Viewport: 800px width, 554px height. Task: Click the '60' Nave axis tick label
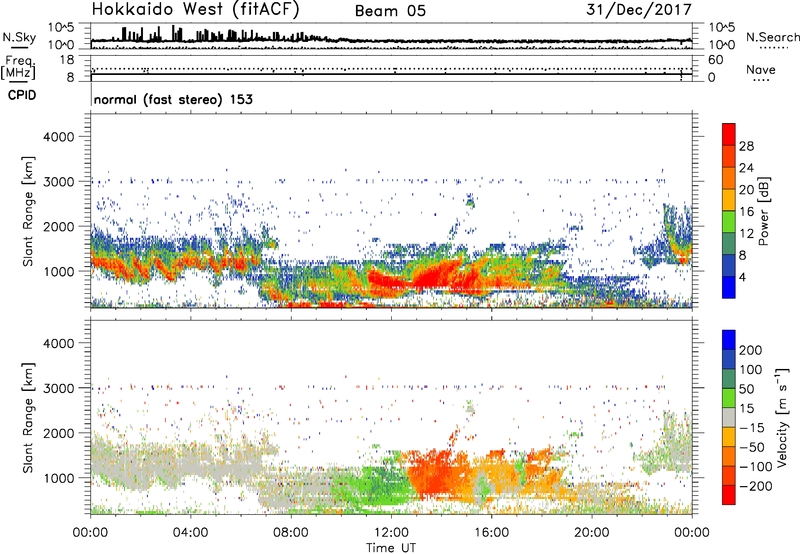click(715, 60)
